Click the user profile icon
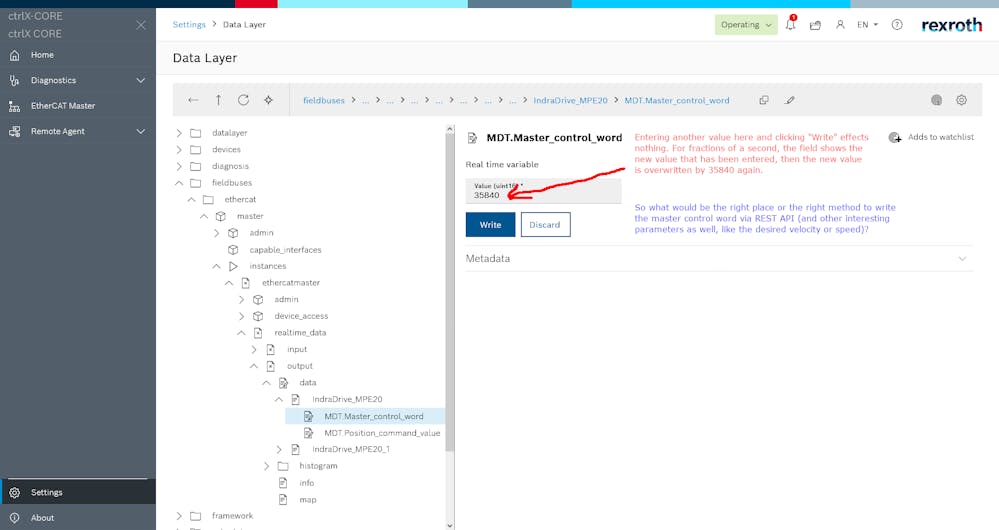 pyautogui.click(x=840, y=25)
